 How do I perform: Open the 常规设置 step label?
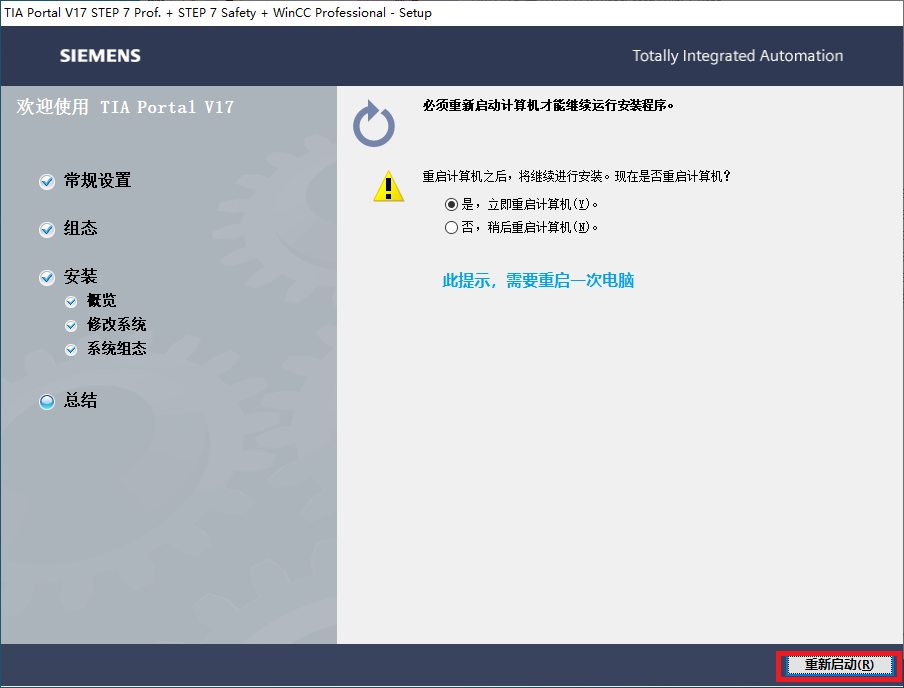[x=98, y=181]
